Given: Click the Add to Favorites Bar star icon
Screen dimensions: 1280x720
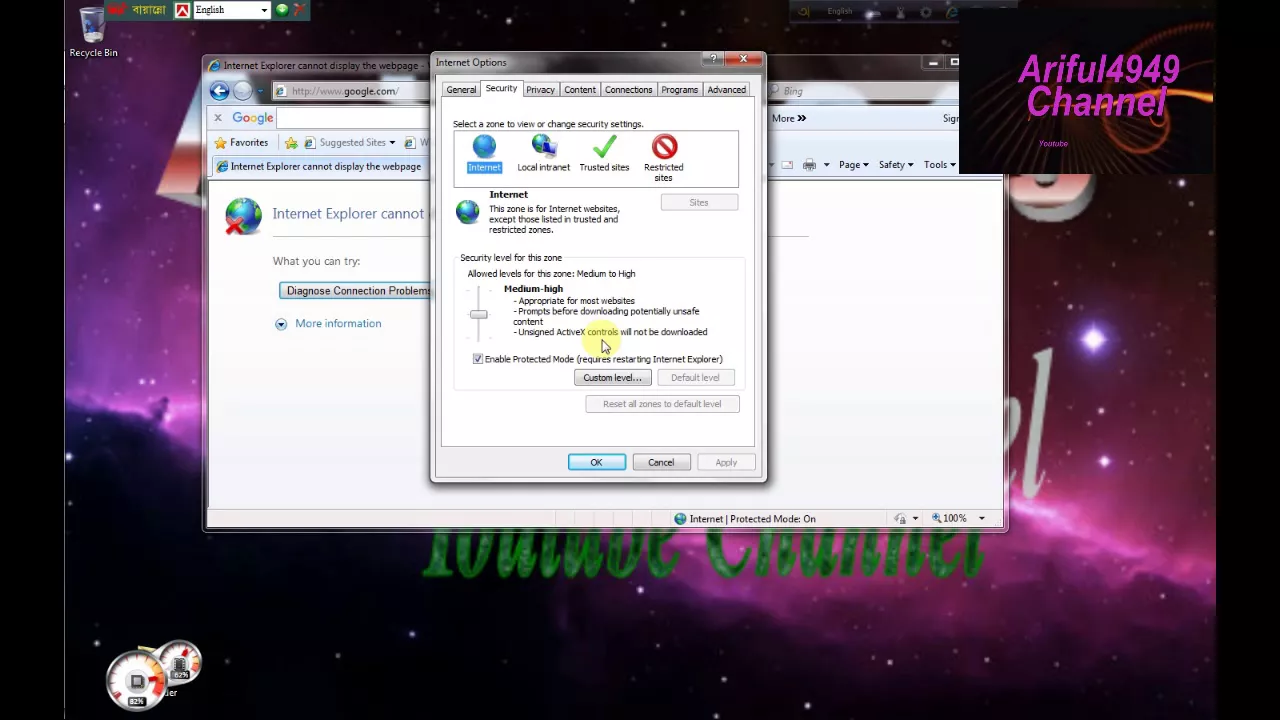Looking at the screenshot, I should click(x=291, y=143).
